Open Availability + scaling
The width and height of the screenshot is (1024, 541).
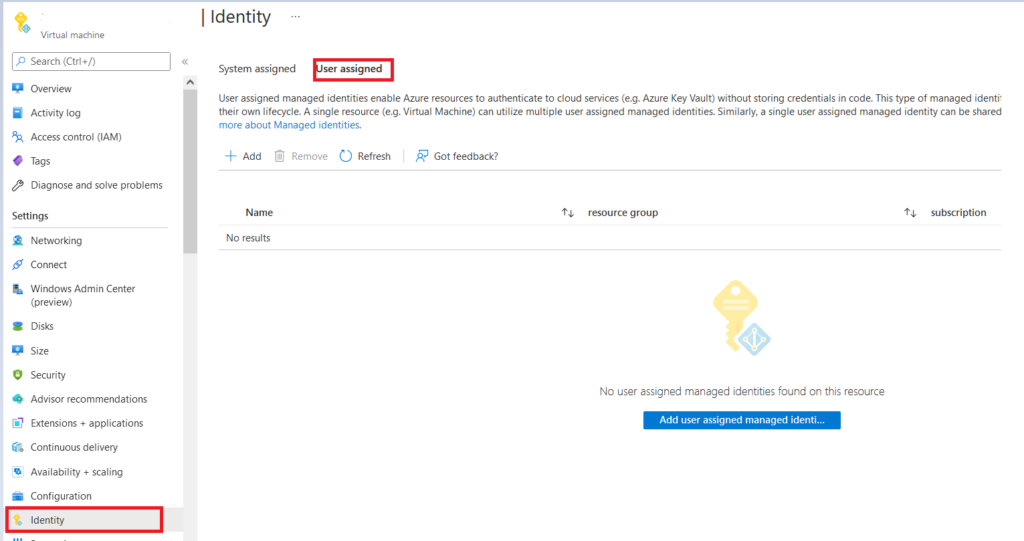click(x=76, y=472)
